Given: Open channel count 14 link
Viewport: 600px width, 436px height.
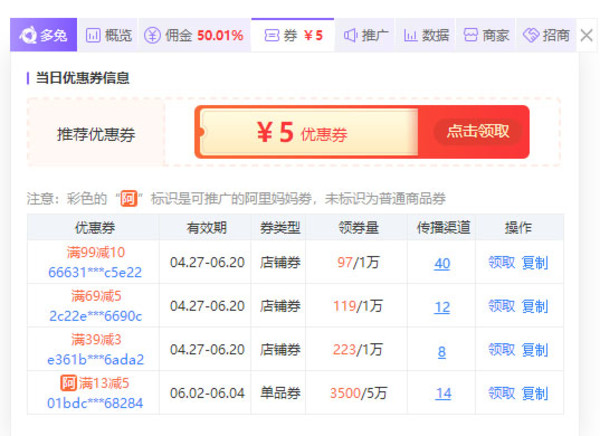Looking at the screenshot, I should click(x=443, y=394).
